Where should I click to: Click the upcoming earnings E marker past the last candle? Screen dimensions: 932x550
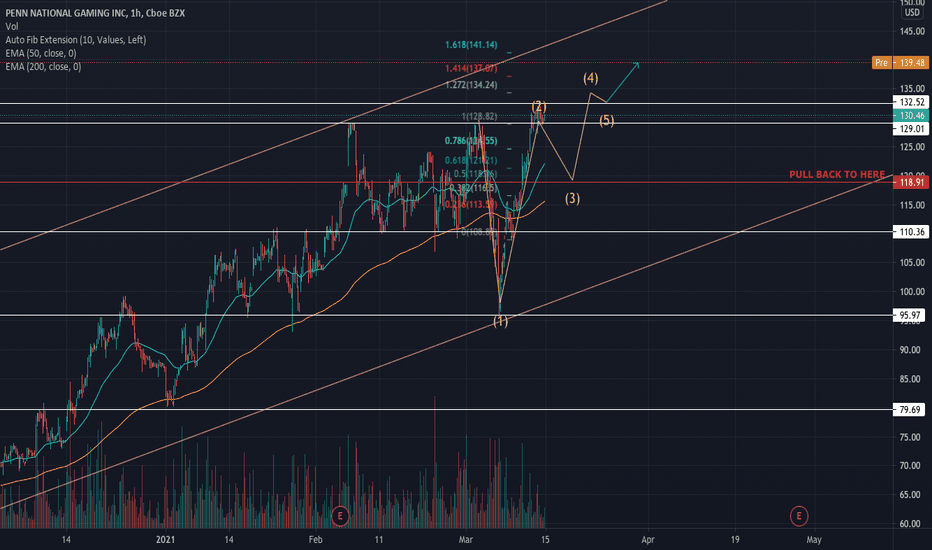tap(799, 516)
